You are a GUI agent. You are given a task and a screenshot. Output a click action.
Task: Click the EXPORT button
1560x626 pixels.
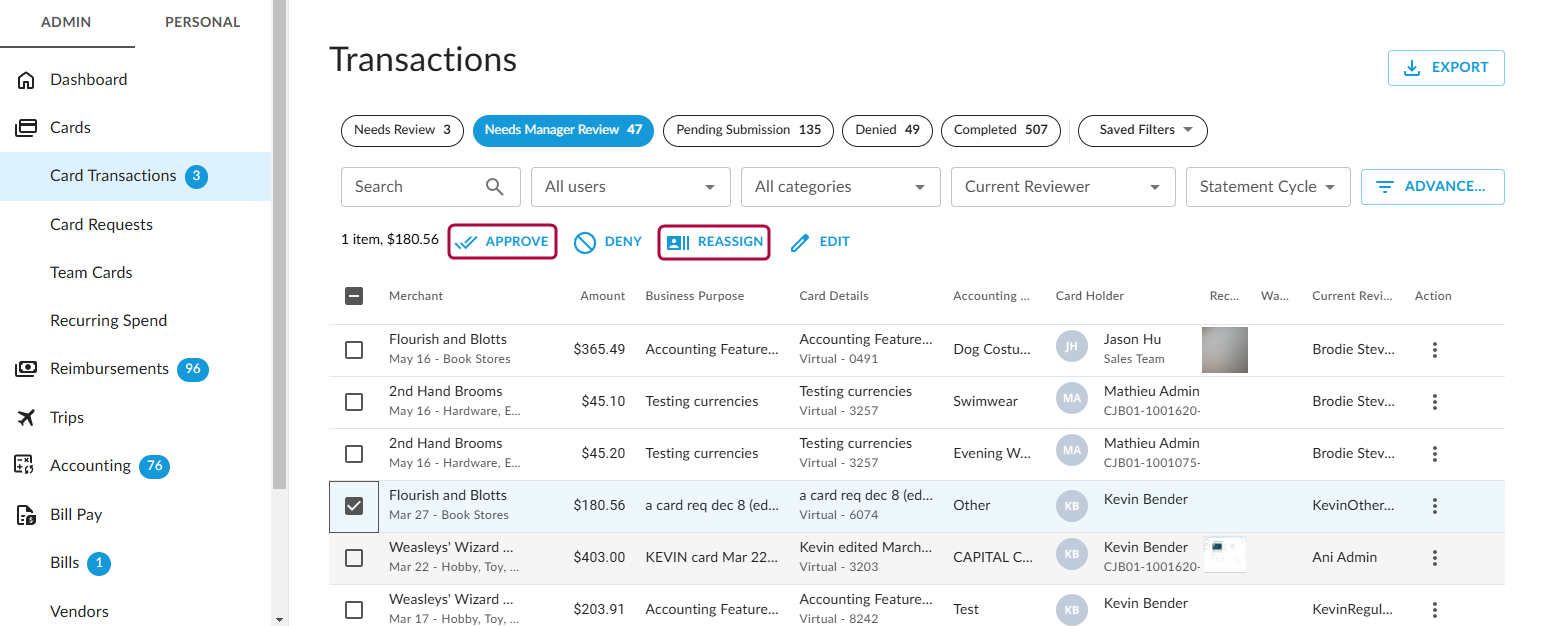point(1445,68)
